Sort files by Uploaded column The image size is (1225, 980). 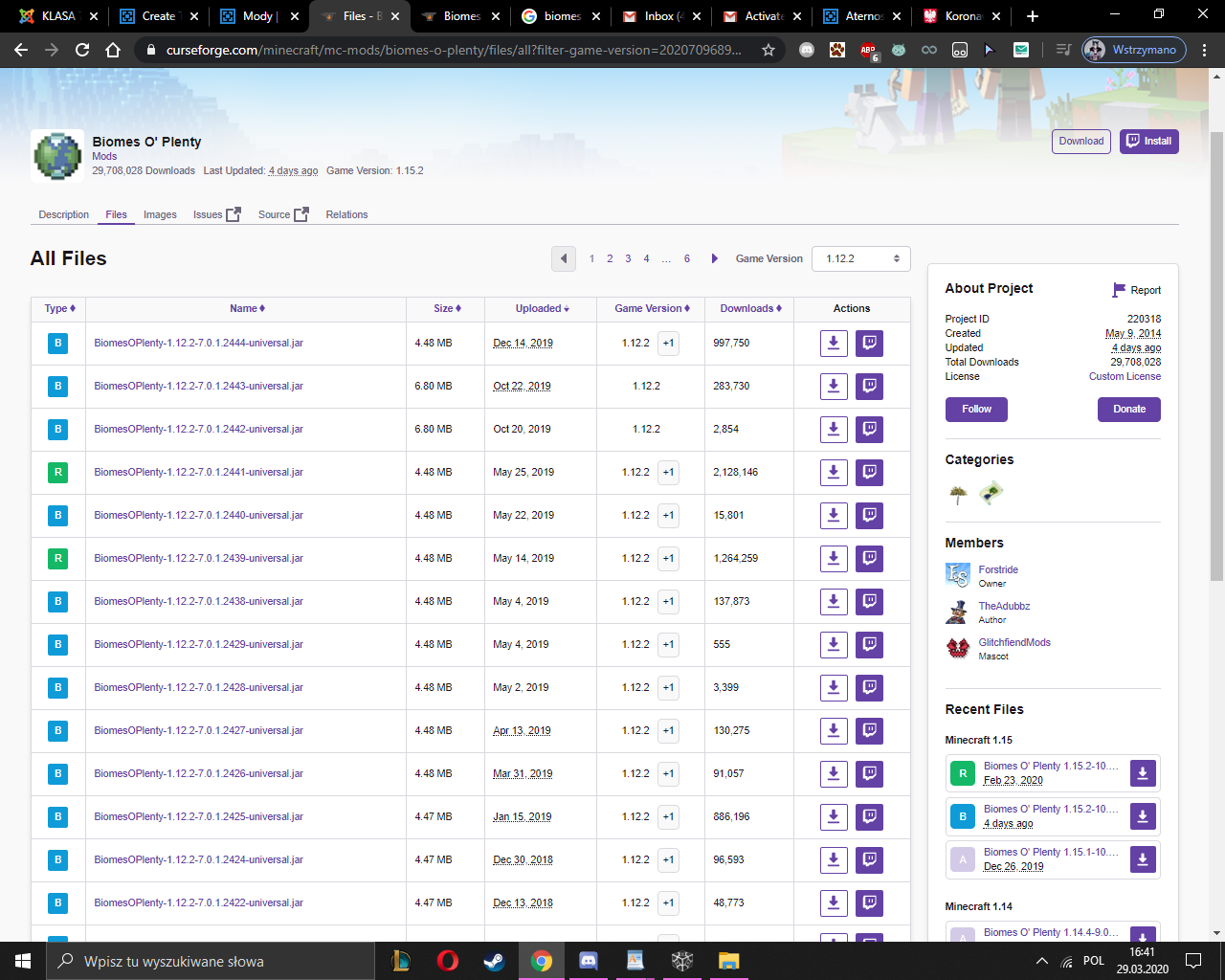click(542, 308)
